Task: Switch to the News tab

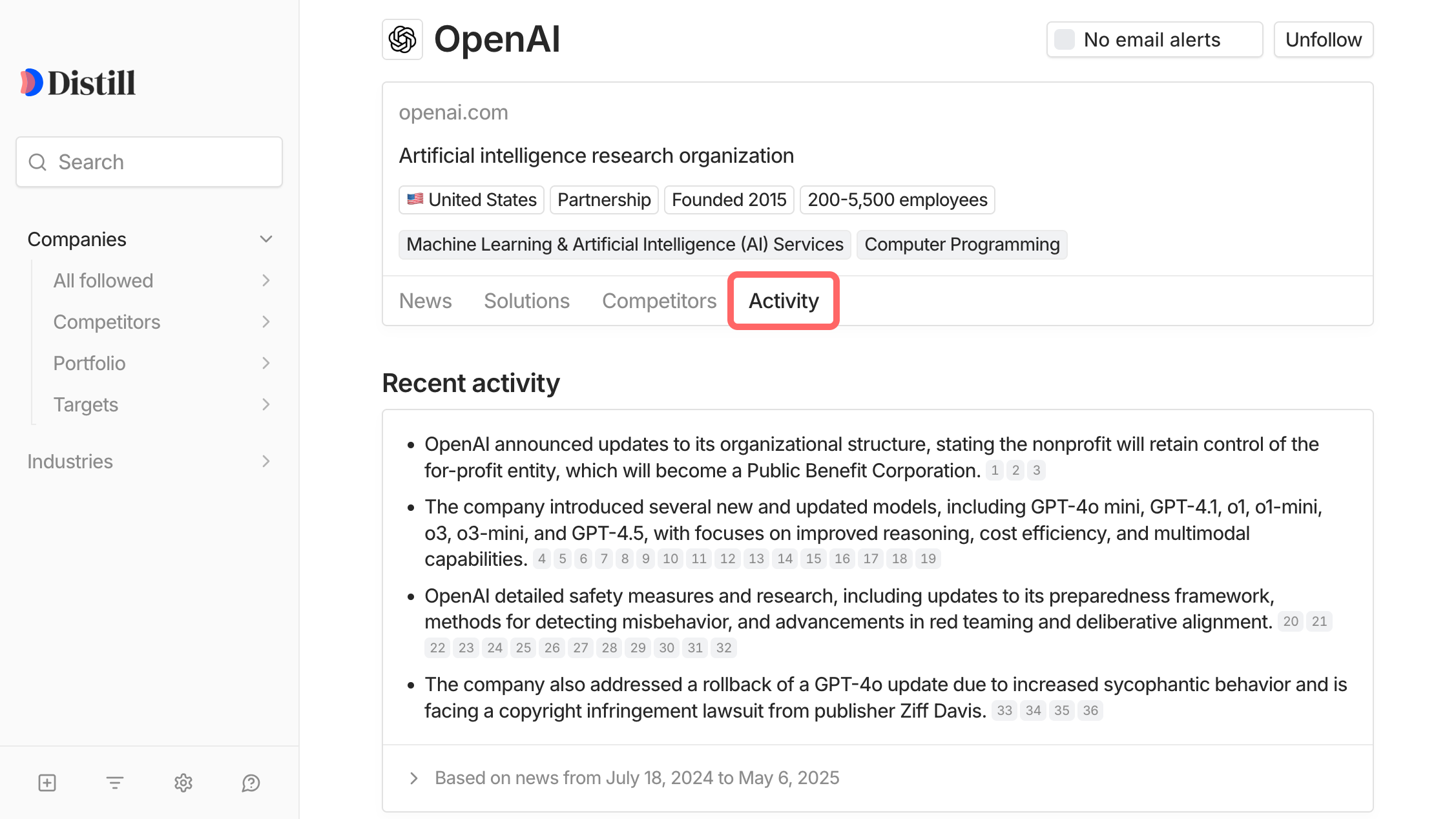Action: pyautogui.click(x=425, y=301)
